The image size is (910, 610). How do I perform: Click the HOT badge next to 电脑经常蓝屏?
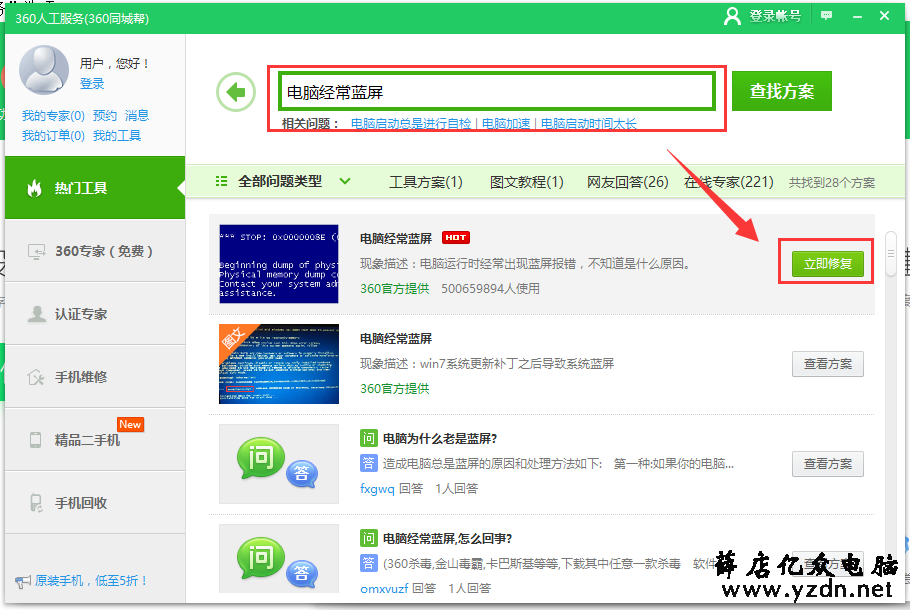(456, 237)
